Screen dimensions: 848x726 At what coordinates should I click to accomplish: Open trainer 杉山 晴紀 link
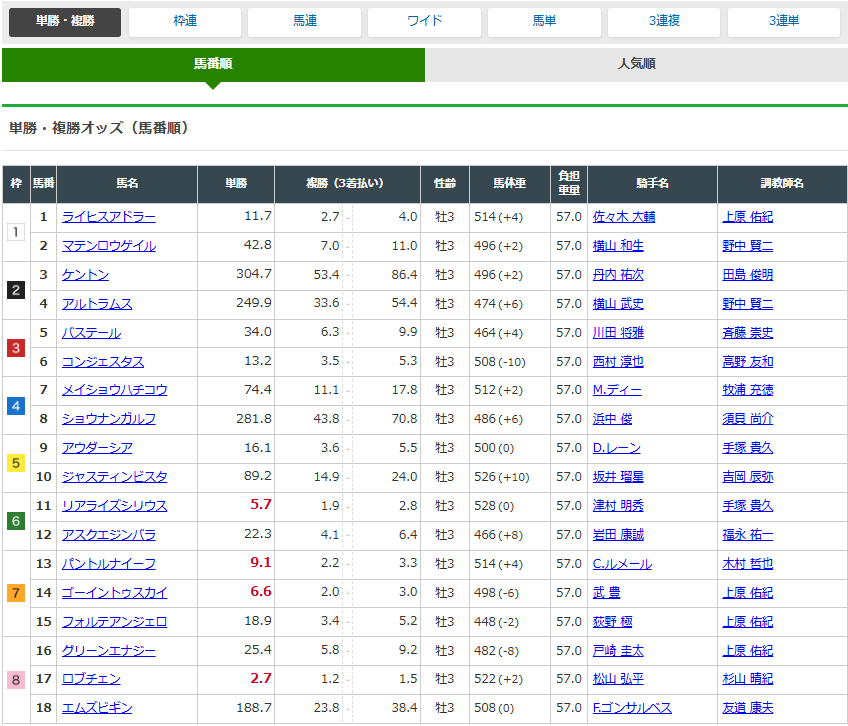pos(748,679)
